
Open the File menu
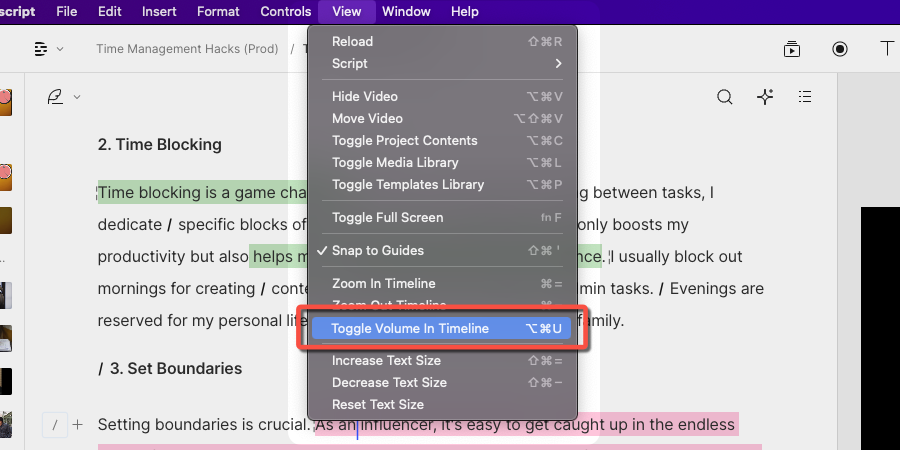click(67, 11)
